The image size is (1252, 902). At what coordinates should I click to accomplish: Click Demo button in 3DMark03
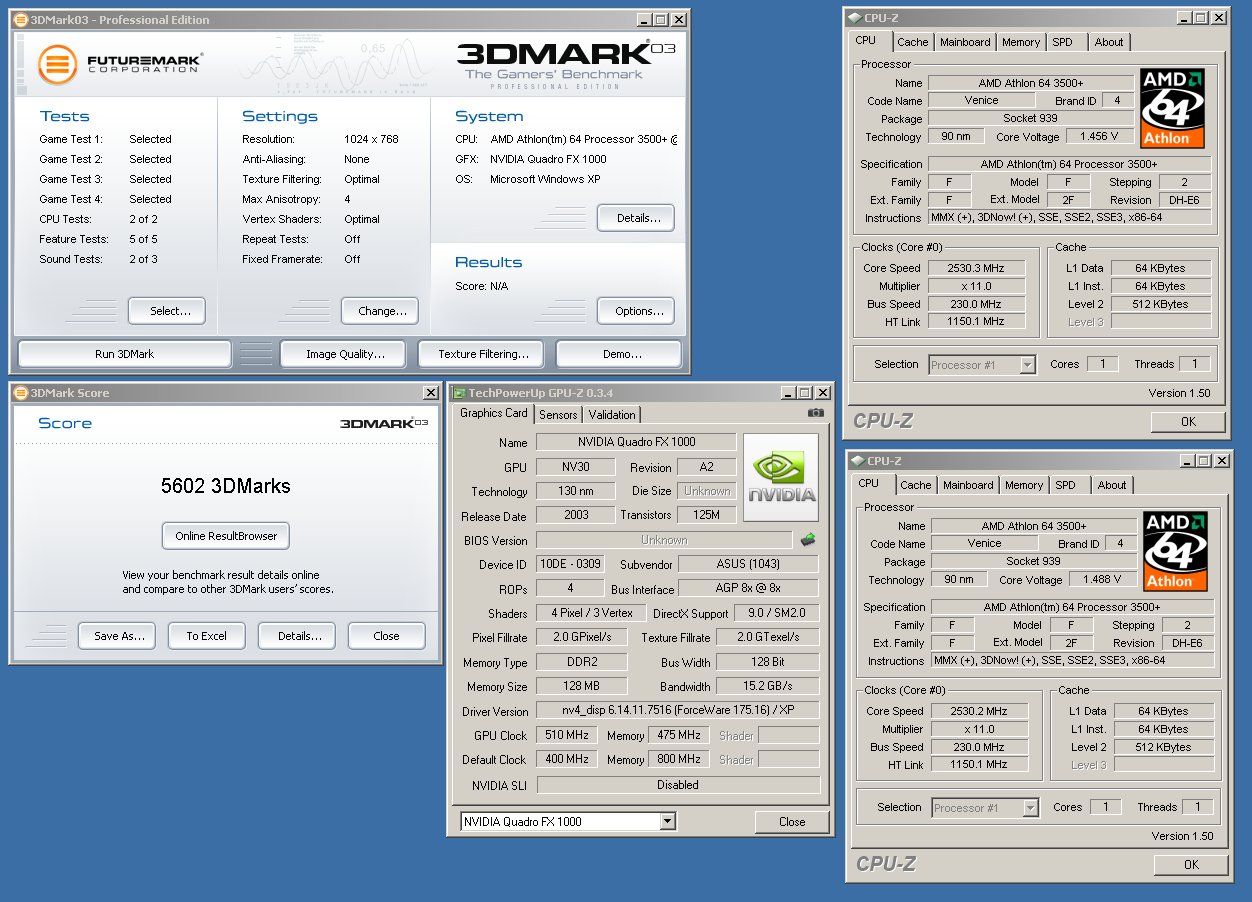[621, 354]
